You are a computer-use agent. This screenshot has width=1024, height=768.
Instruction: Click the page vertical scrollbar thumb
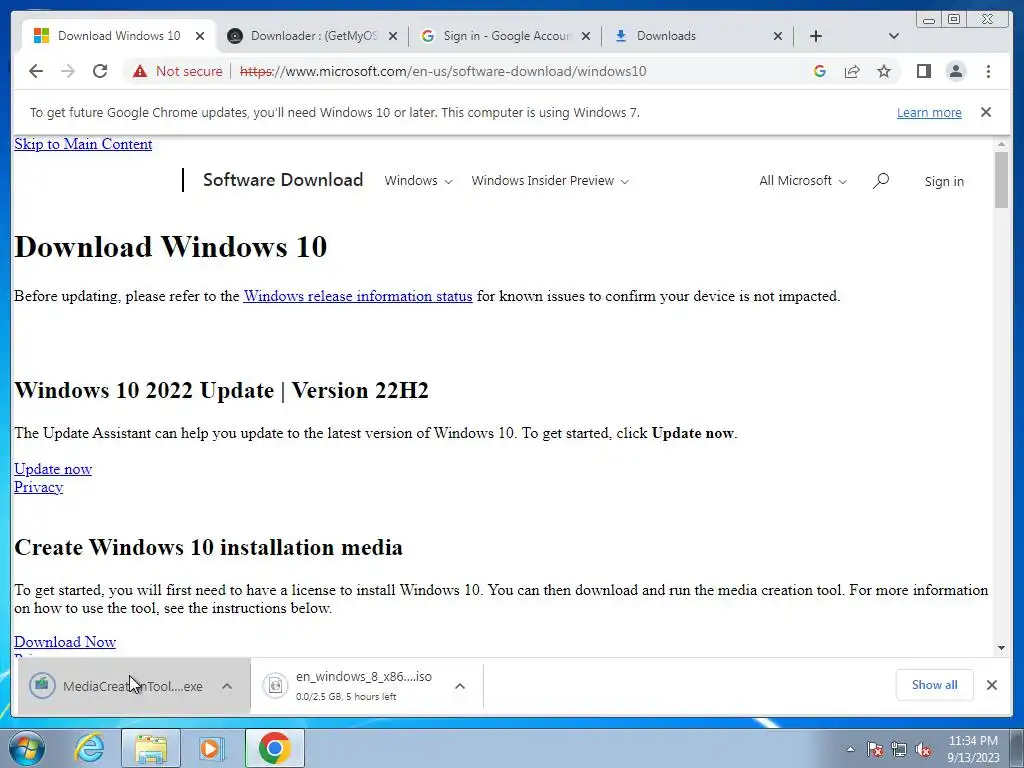click(1001, 180)
